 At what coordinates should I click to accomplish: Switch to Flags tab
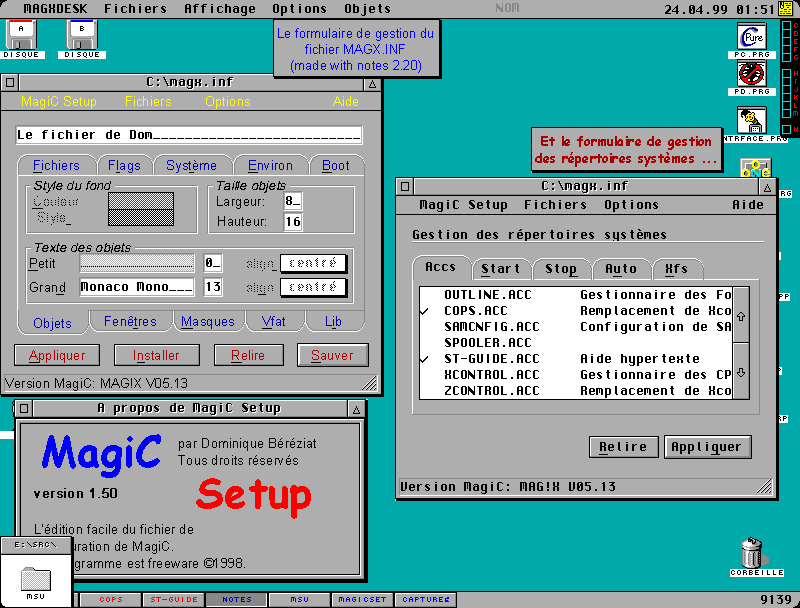(124, 165)
